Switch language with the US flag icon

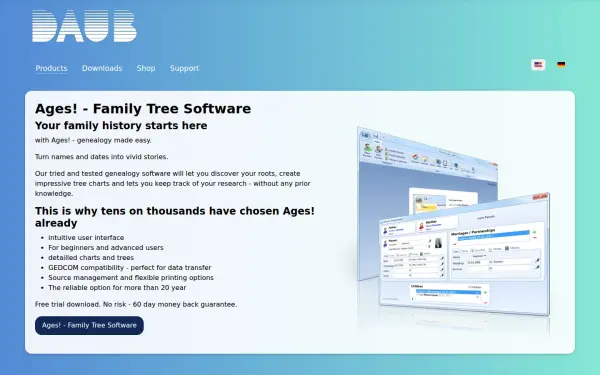coord(538,65)
